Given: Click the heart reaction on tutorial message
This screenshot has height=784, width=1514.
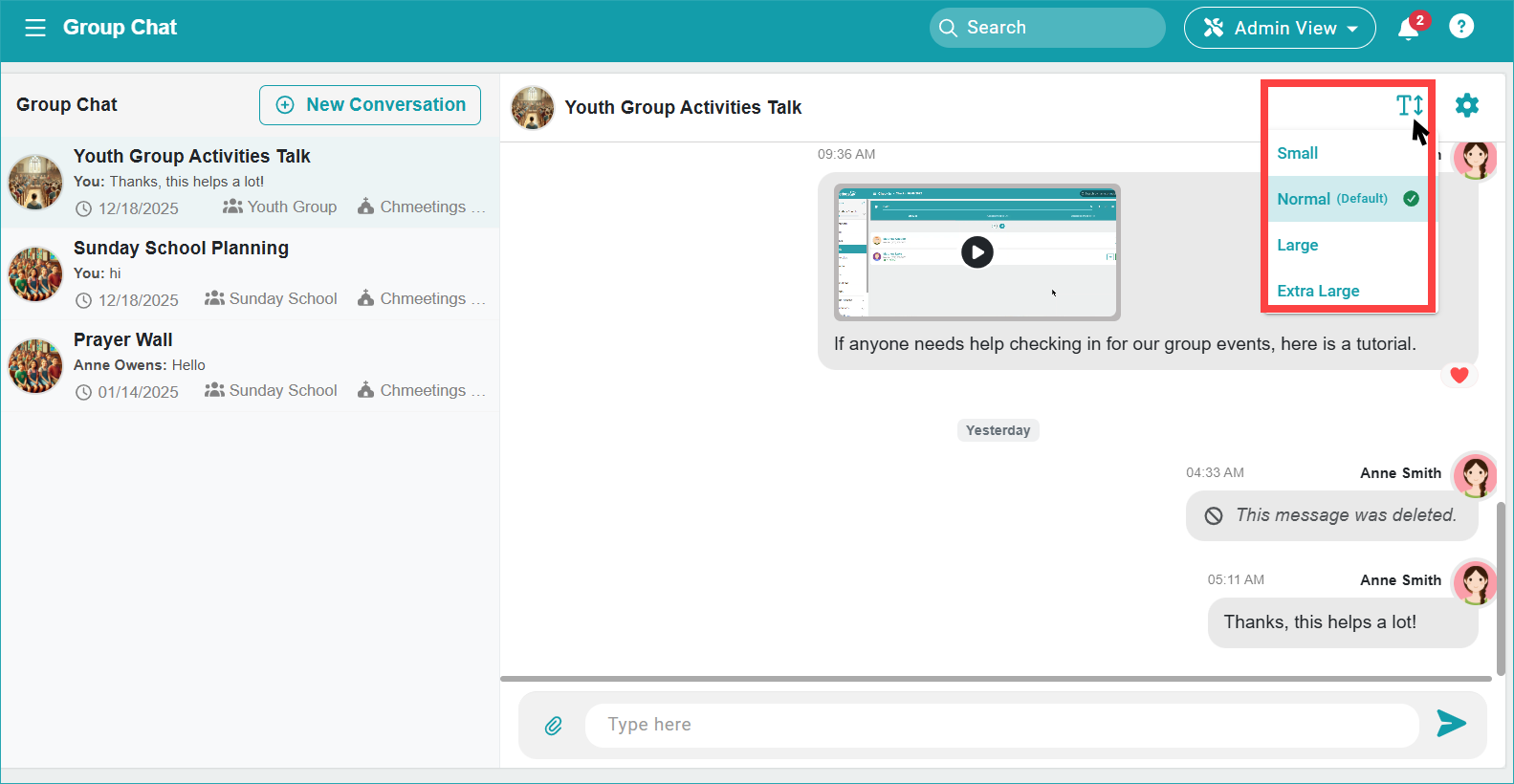Looking at the screenshot, I should [1459, 375].
